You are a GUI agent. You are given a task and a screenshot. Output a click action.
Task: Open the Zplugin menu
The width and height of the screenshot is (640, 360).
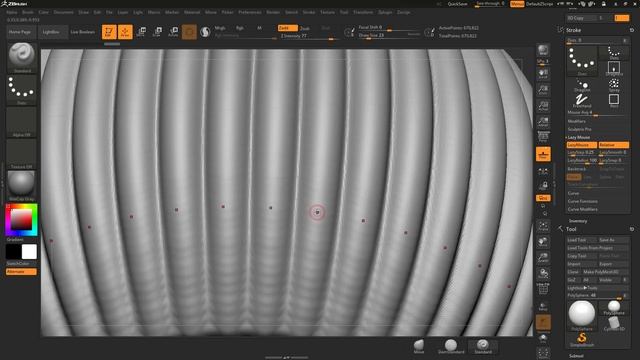[385, 12]
